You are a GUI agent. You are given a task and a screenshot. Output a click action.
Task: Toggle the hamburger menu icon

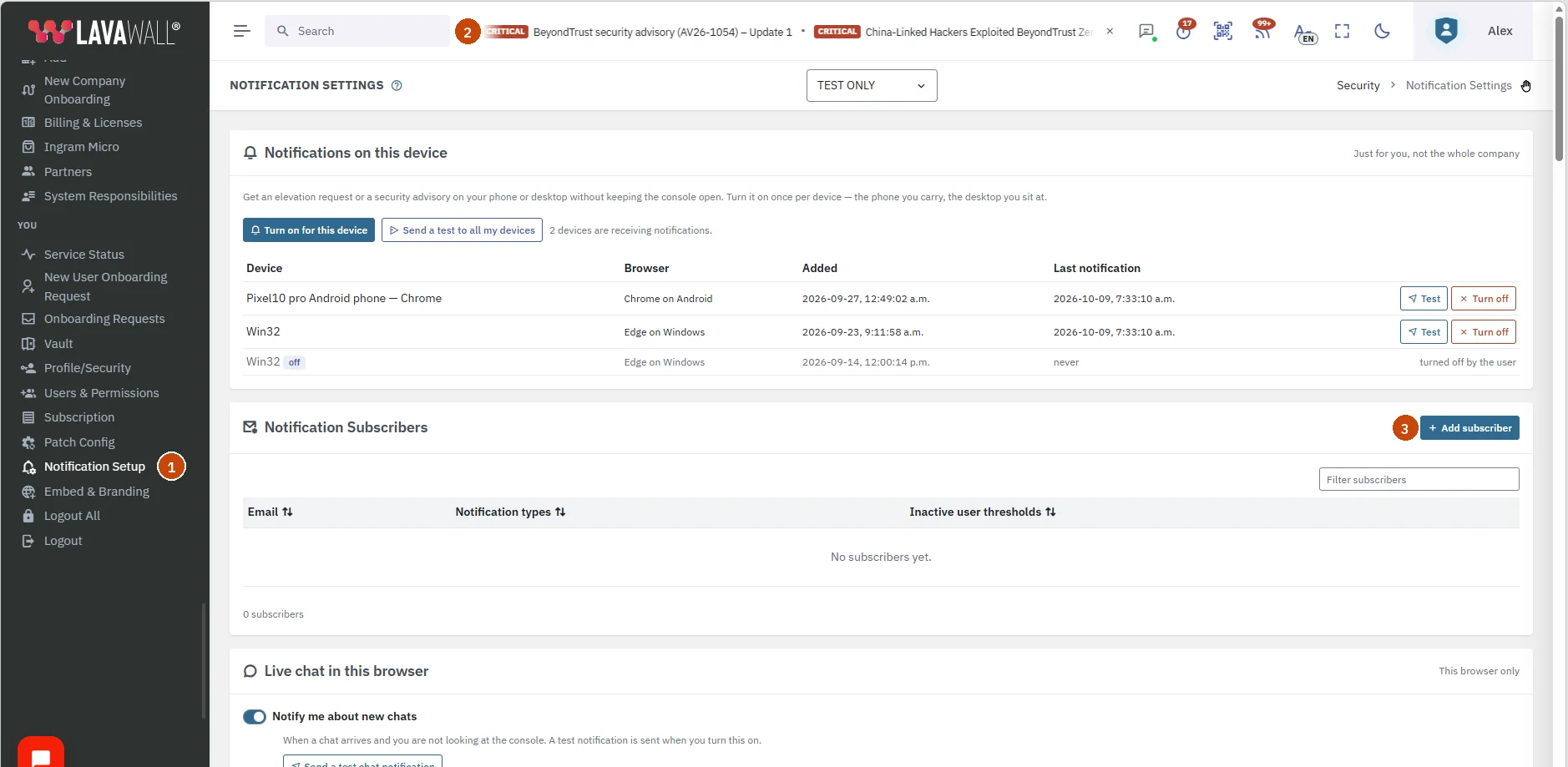tap(241, 31)
